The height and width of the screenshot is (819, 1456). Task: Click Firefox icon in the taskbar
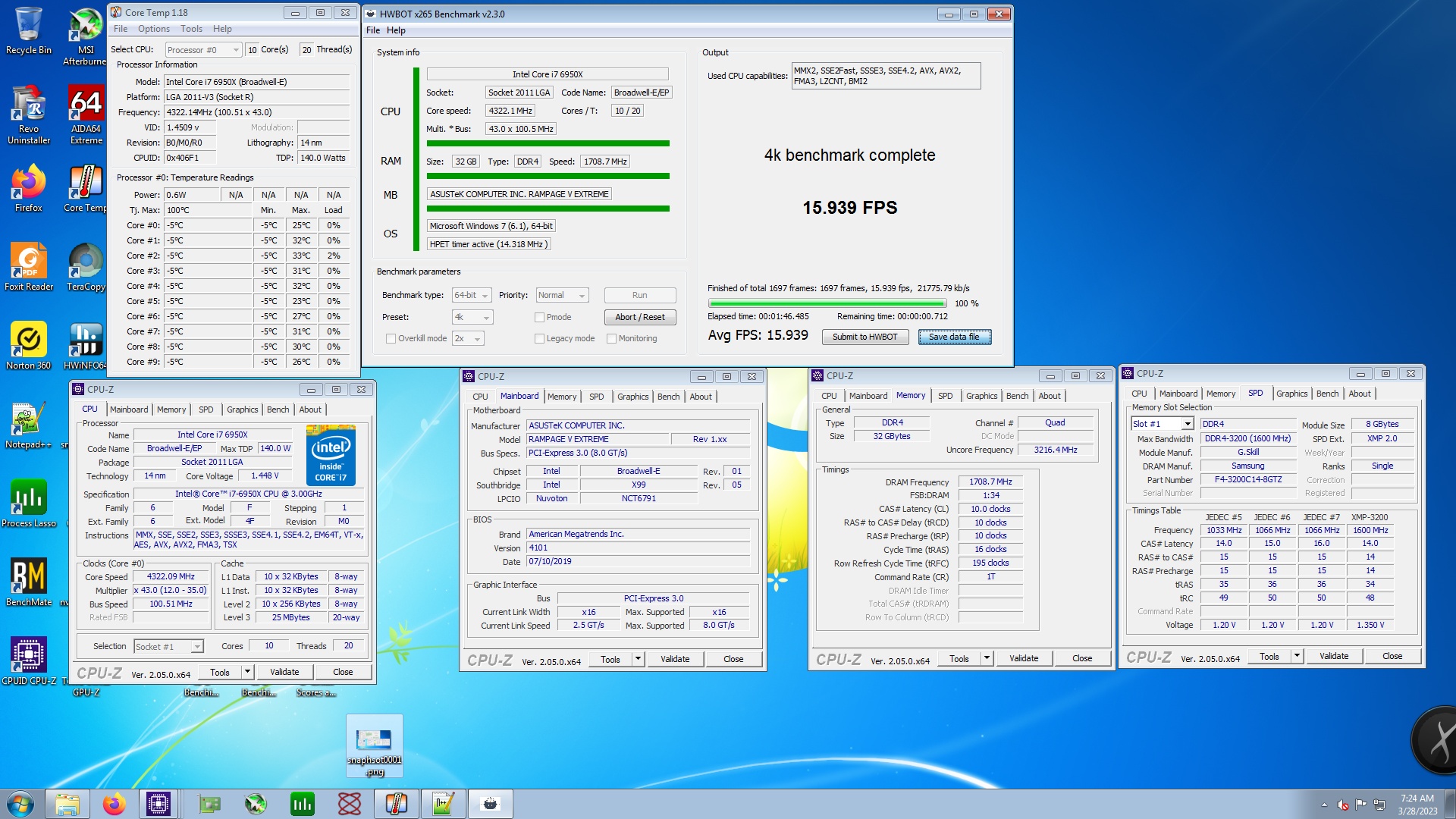click(115, 804)
